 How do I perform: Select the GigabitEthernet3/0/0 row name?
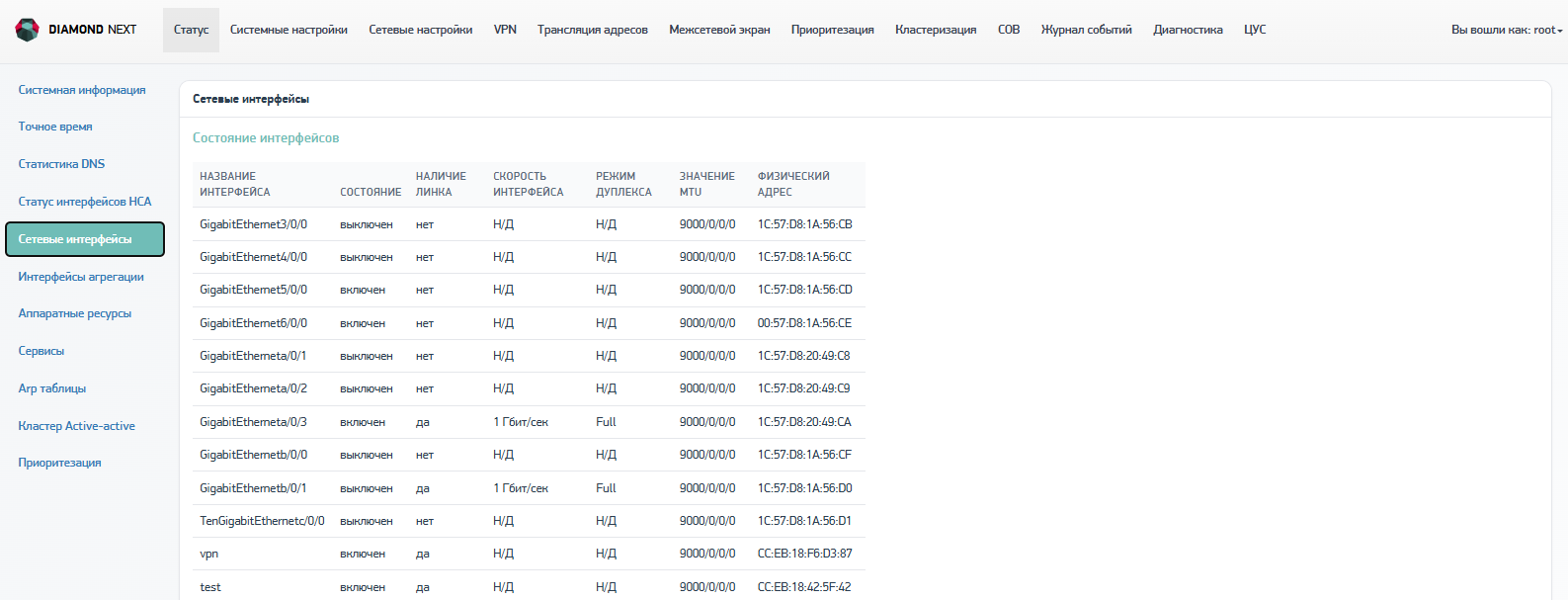(253, 224)
